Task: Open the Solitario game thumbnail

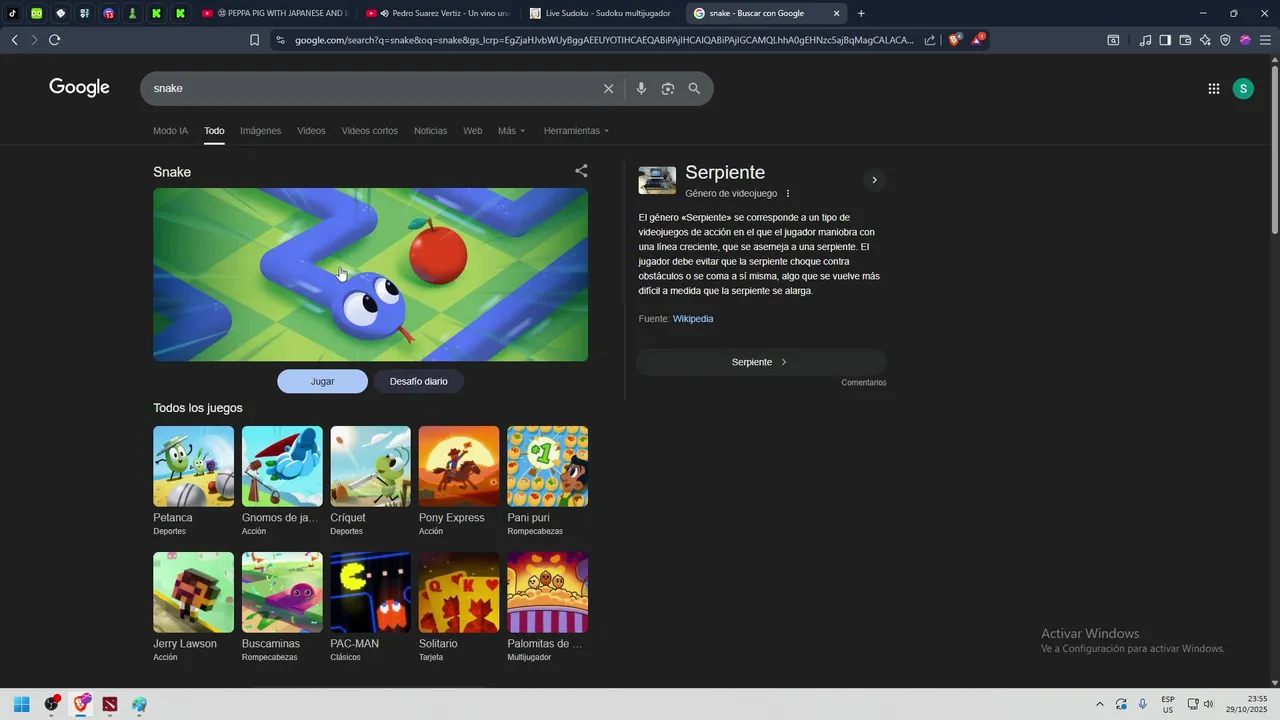Action: 459,593
